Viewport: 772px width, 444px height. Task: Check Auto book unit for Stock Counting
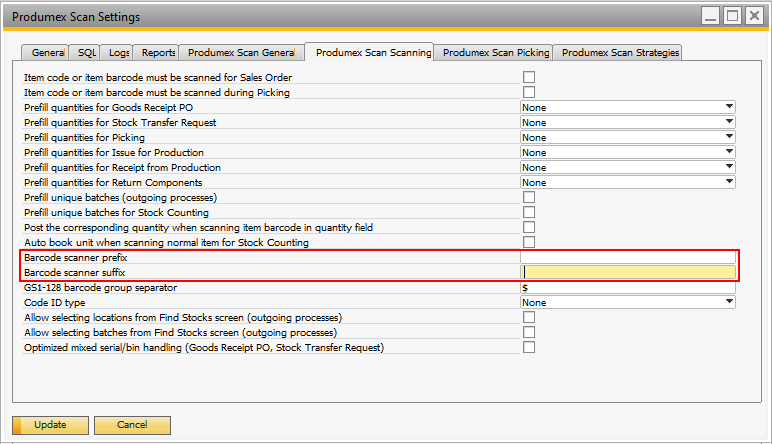pyautogui.click(x=529, y=242)
